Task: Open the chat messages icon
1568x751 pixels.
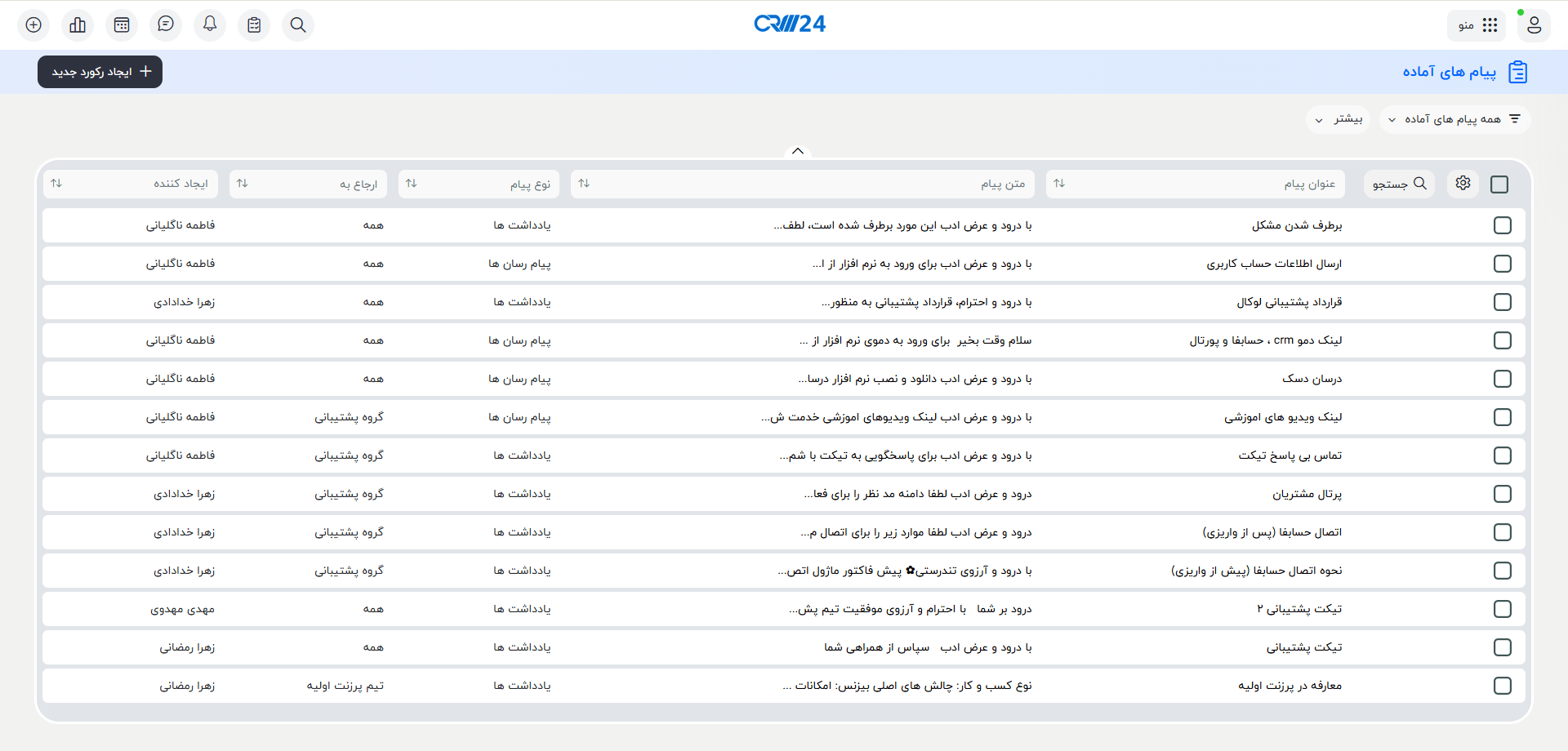Action: [166, 24]
